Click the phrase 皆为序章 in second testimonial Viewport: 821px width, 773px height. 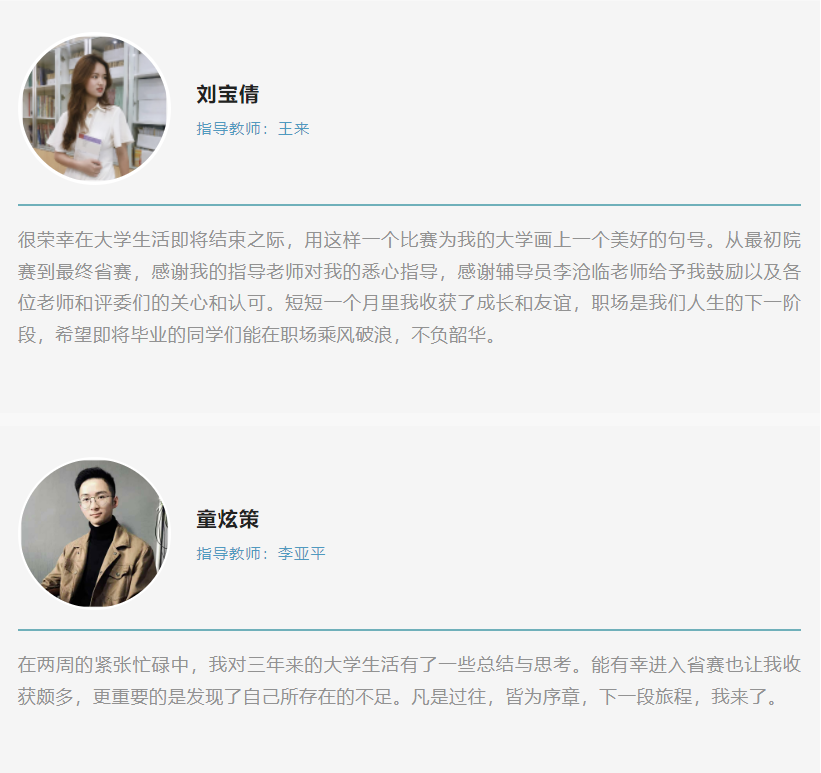tap(543, 697)
